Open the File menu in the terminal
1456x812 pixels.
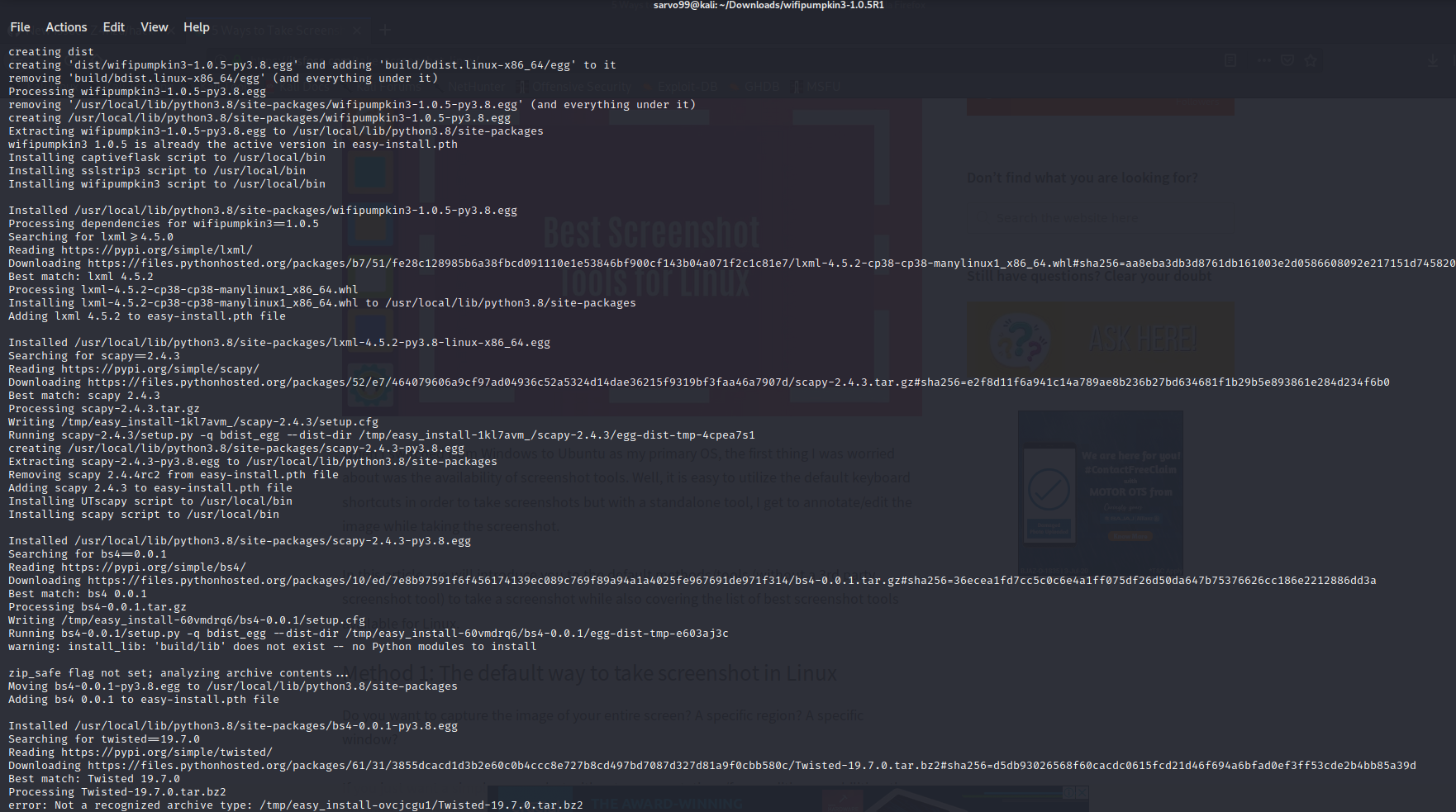20,27
